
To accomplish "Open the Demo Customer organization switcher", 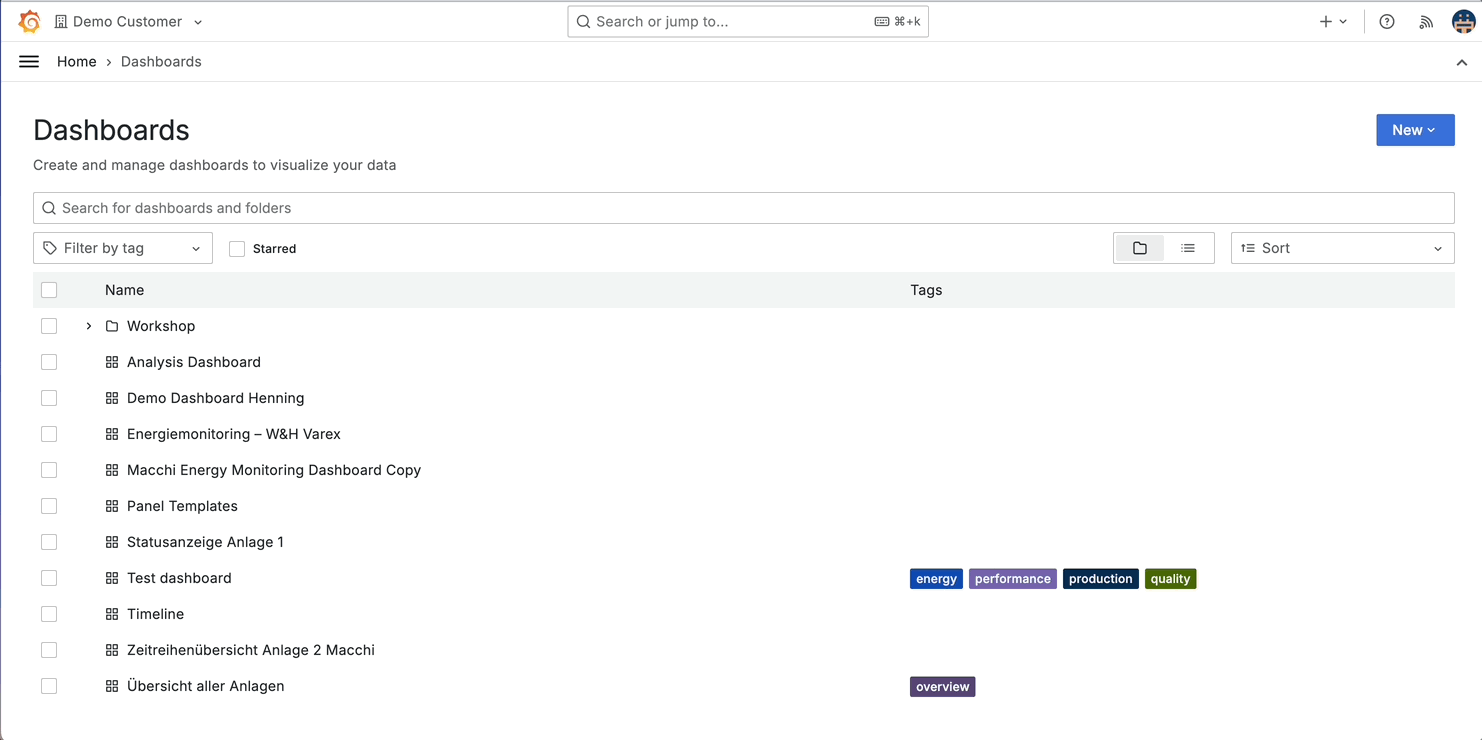I will tap(128, 20).
